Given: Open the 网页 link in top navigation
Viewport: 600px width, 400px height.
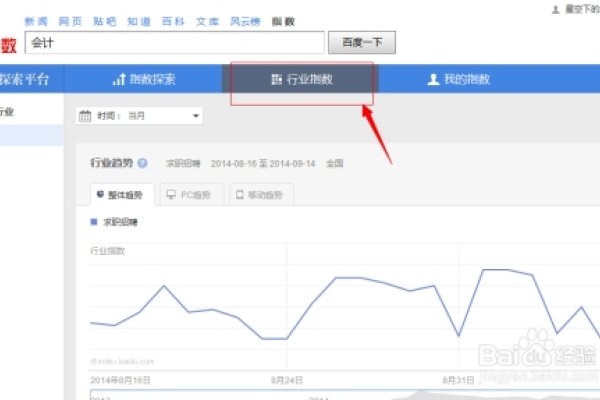Looking at the screenshot, I should point(70,21).
